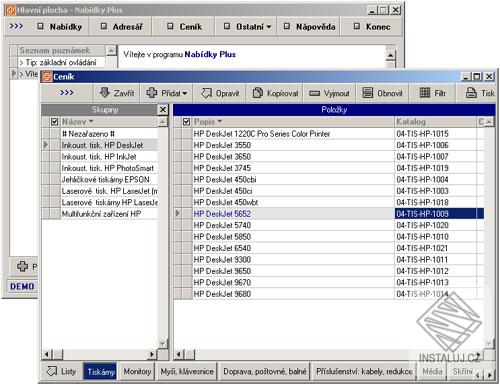Open the Filtr grid icon
The width and height of the screenshot is (500, 385).
pos(424,93)
